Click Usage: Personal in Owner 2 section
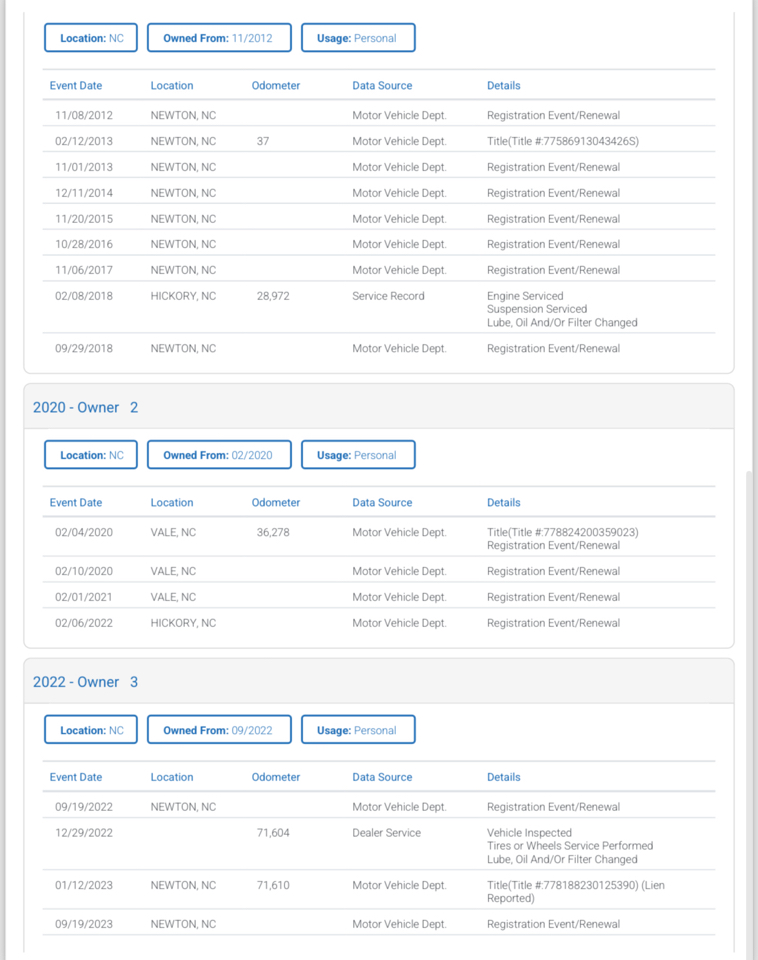 click(357, 455)
